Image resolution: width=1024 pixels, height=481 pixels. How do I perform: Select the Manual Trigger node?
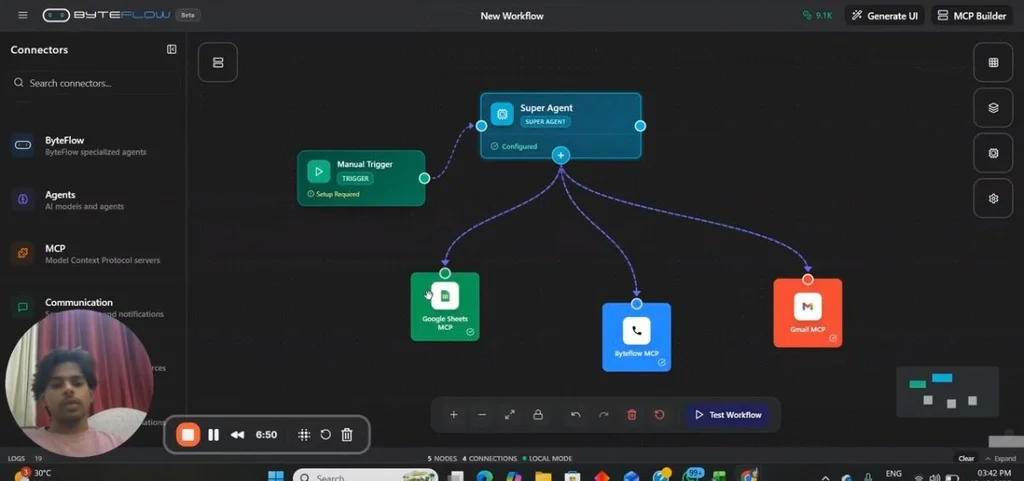(361, 178)
